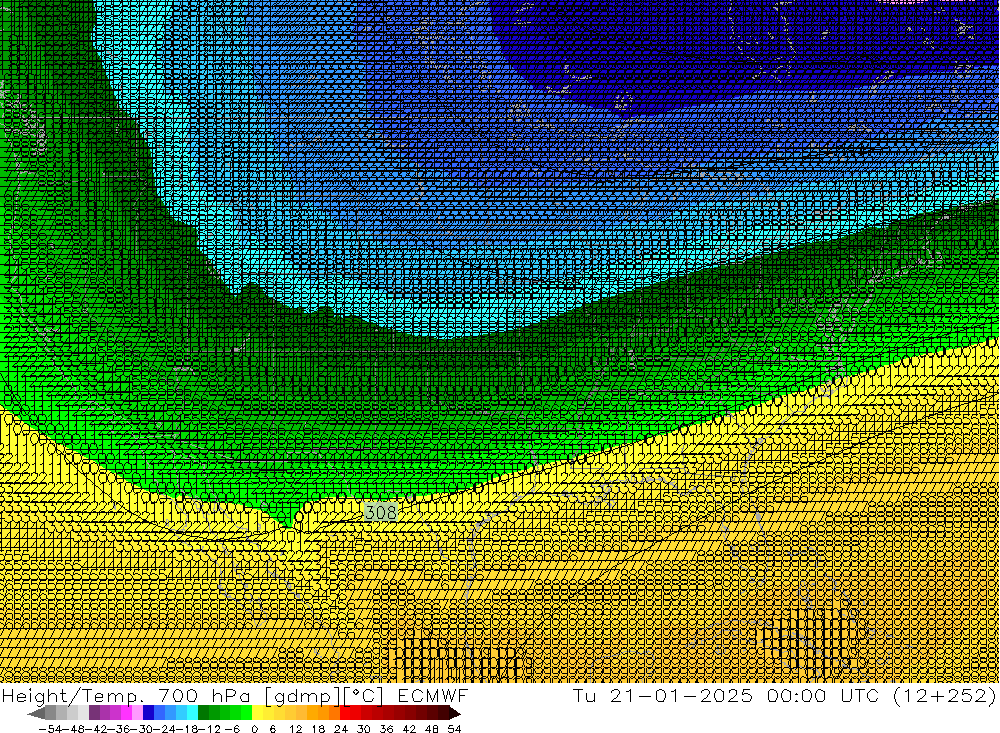Viewport: 1000px width, 733px height.
Task: Pick the dark blue swatch in legend
Action: click(149, 713)
